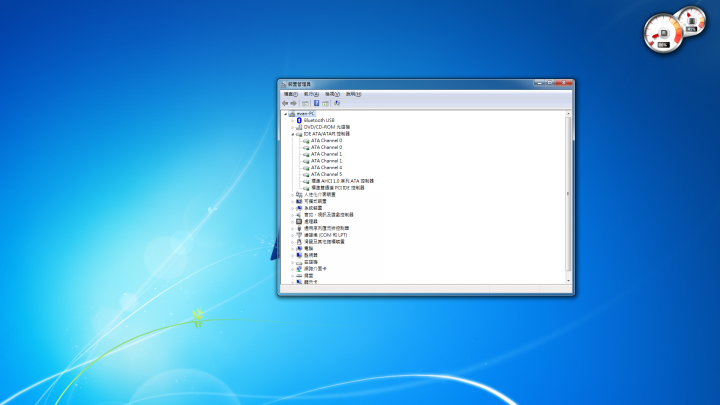Screen dimensions: 720x405
Task: Expand the 連接埠 (COM 和 LPT) category
Action: [x=292, y=235]
